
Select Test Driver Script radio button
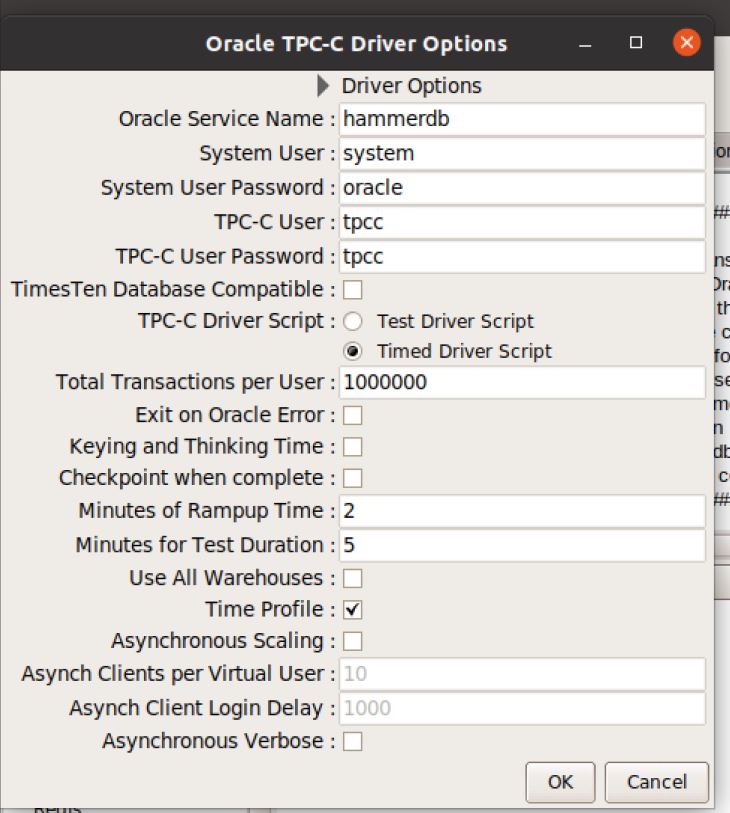click(x=353, y=322)
